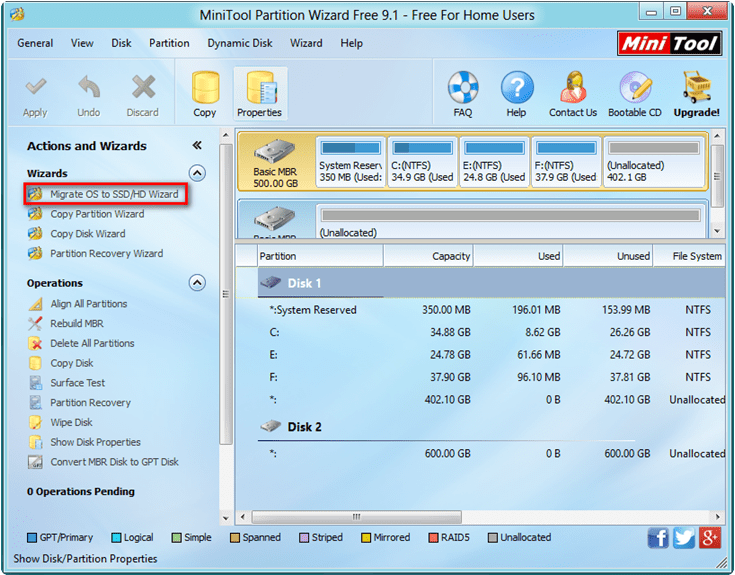Select the 402.1 GB Unallocated block on Disk 1
The height and width of the screenshot is (575, 735).
tap(654, 163)
